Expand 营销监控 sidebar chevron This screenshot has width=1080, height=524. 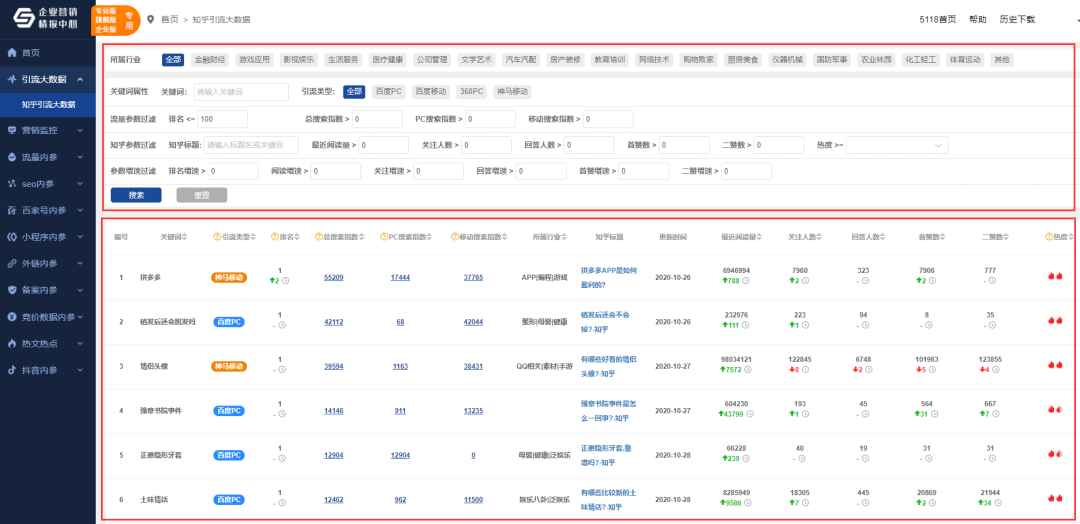click(x=80, y=130)
